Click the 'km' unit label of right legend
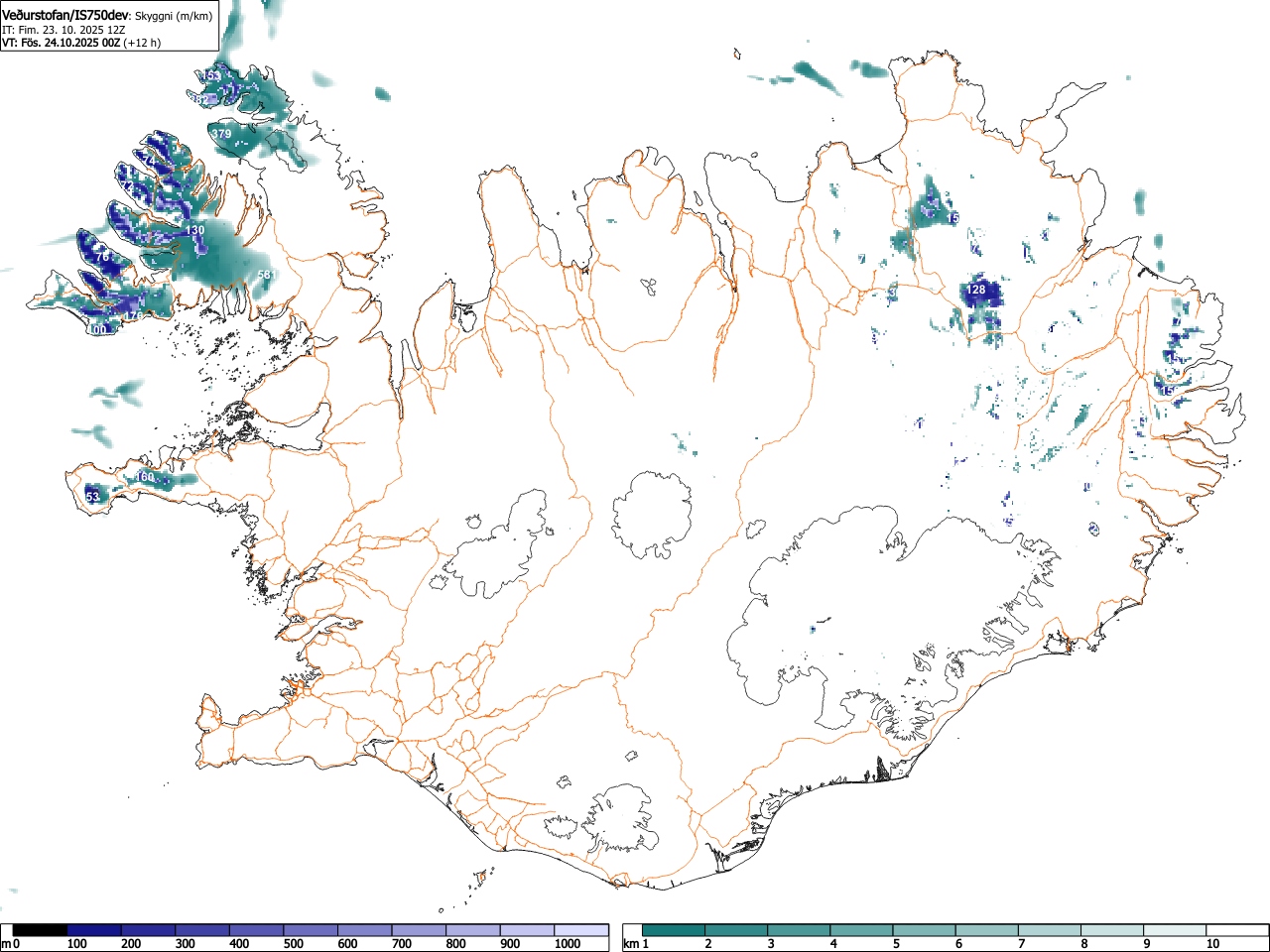This screenshot has height=952, width=1270. click(x=631, y=944)
